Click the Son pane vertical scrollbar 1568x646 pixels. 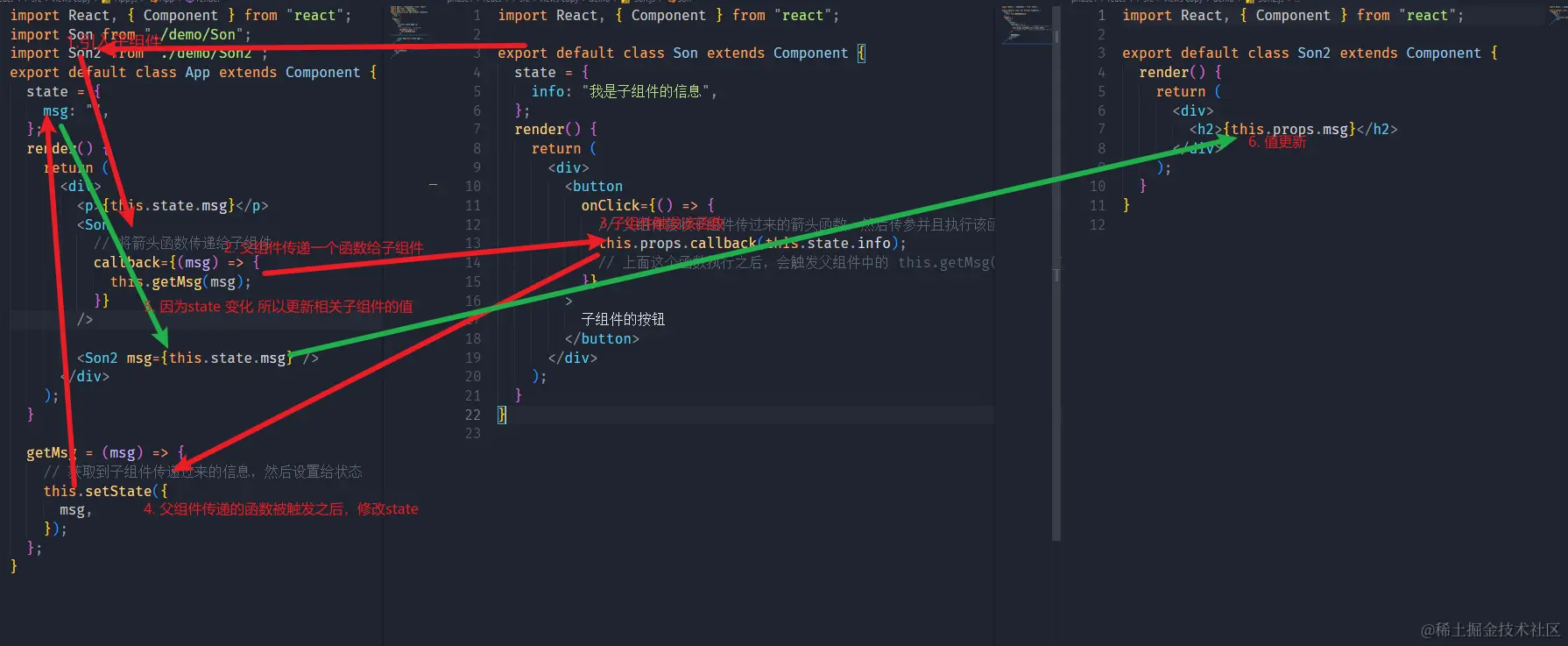1056,272
